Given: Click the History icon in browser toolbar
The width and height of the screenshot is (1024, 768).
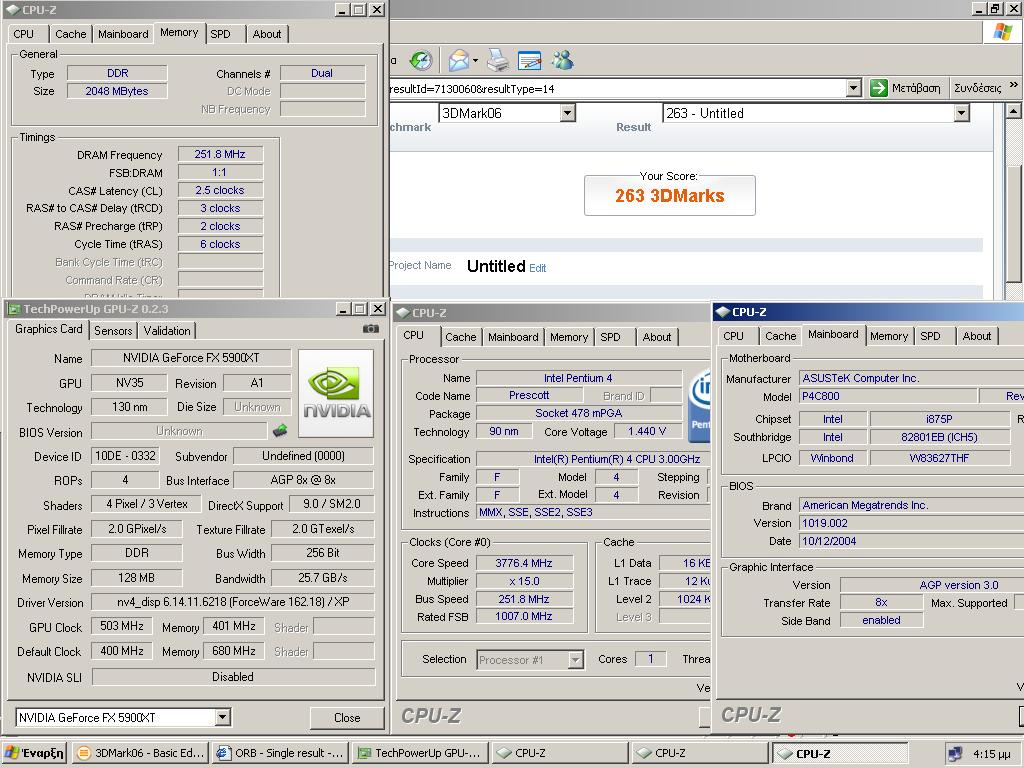Looking at the screenshot, I should point(421,61).
